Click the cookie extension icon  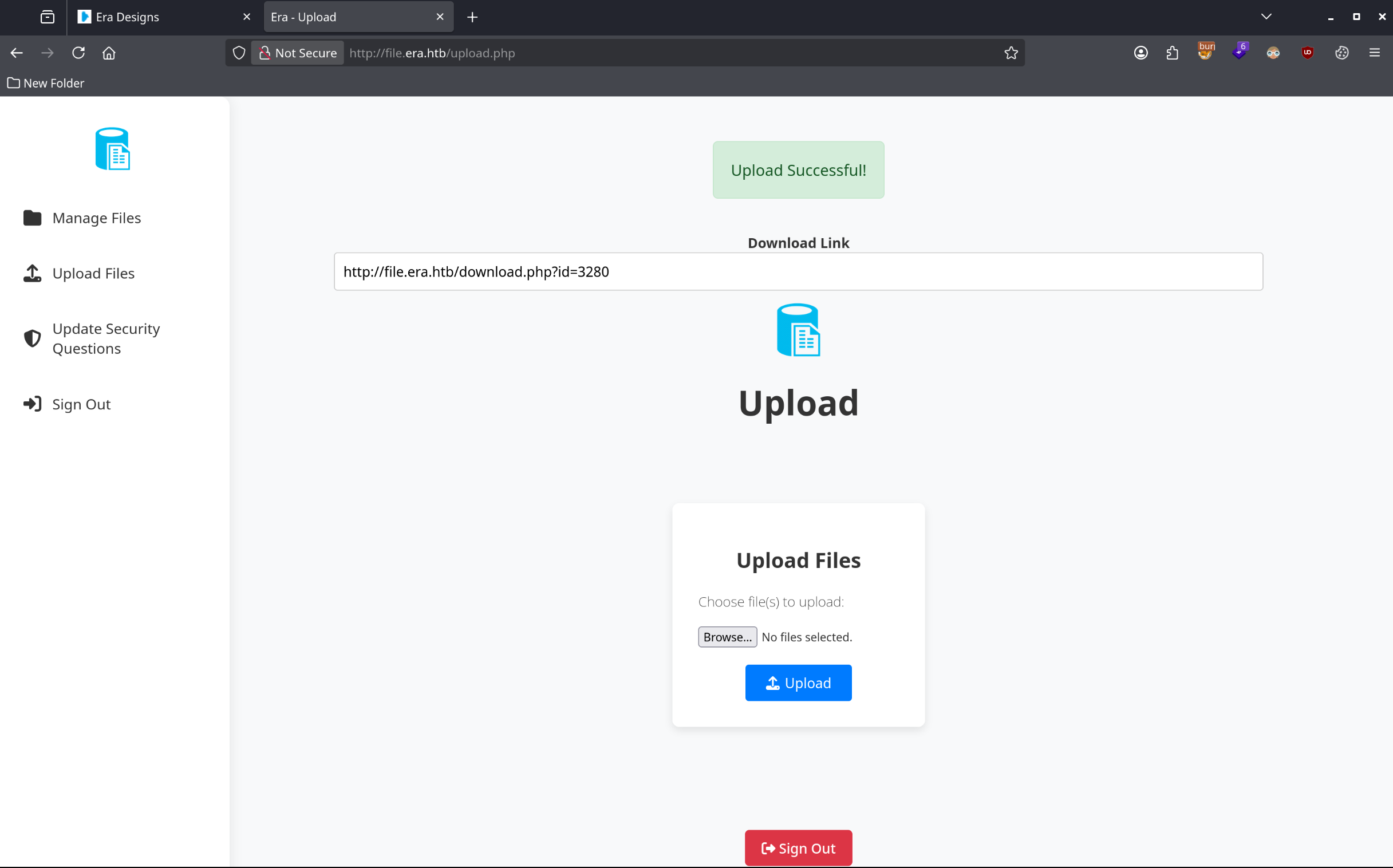(1342, 53)
